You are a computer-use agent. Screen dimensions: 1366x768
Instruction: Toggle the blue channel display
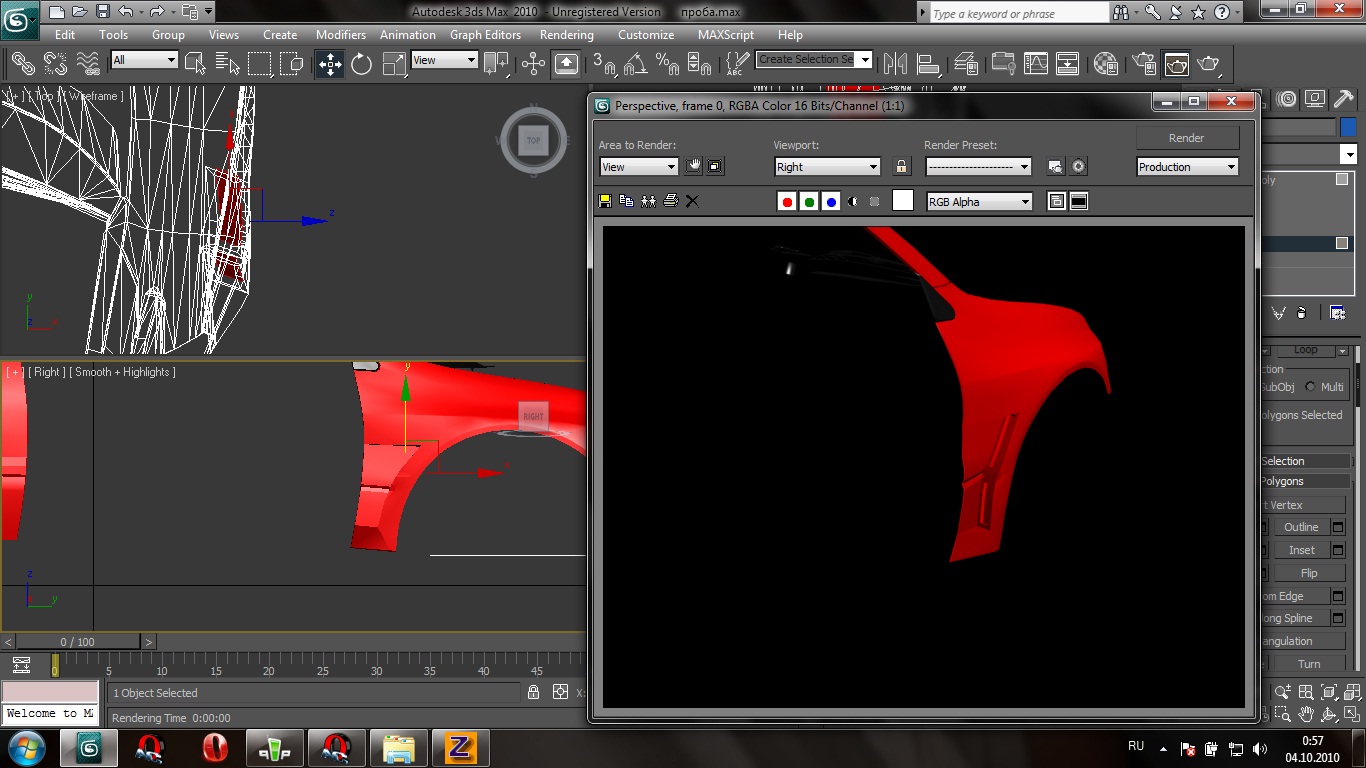(831, 202)
